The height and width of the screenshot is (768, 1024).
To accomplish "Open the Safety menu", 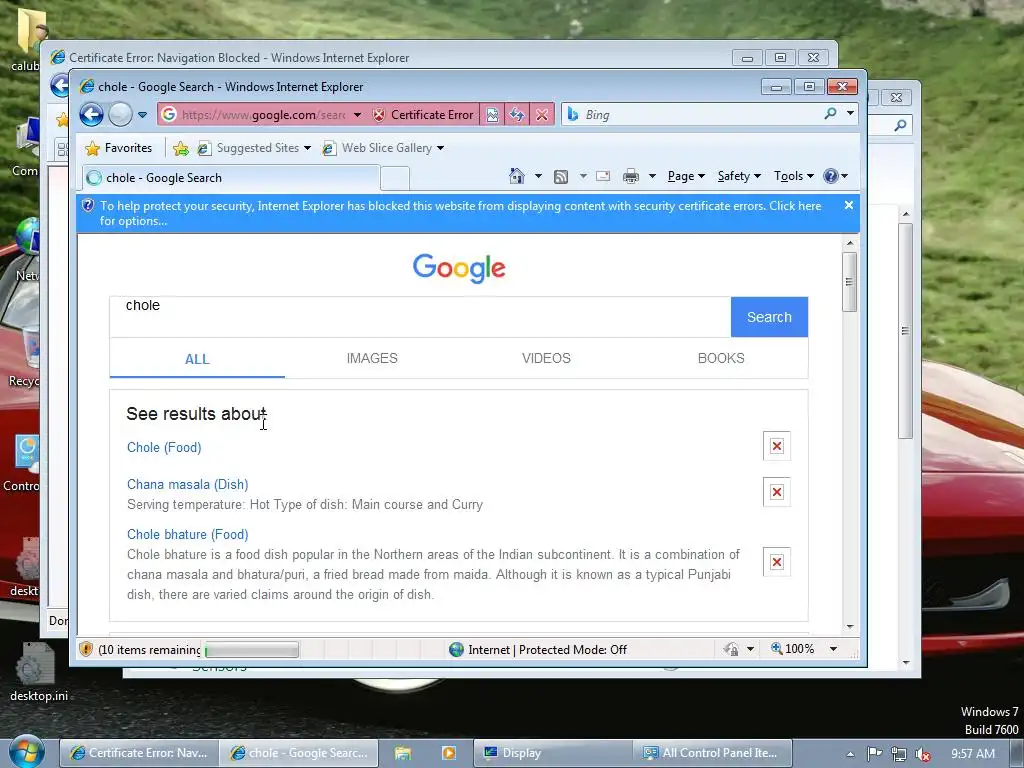I will (739, 176).
